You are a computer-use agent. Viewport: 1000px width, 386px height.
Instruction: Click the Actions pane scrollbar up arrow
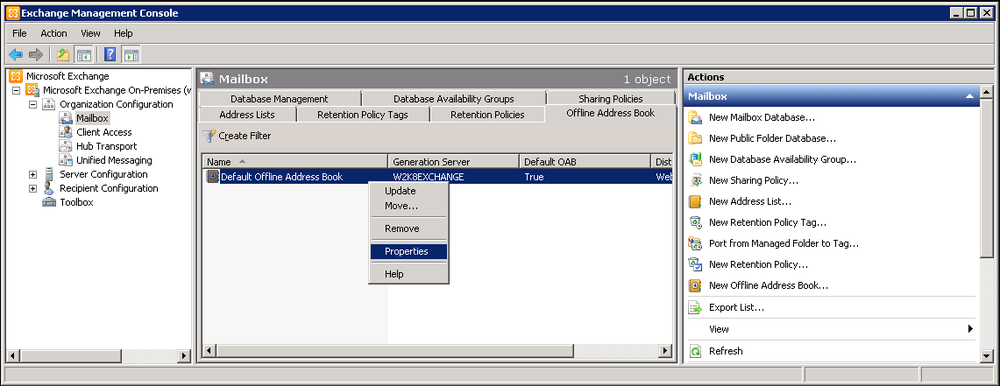(986, 93)
